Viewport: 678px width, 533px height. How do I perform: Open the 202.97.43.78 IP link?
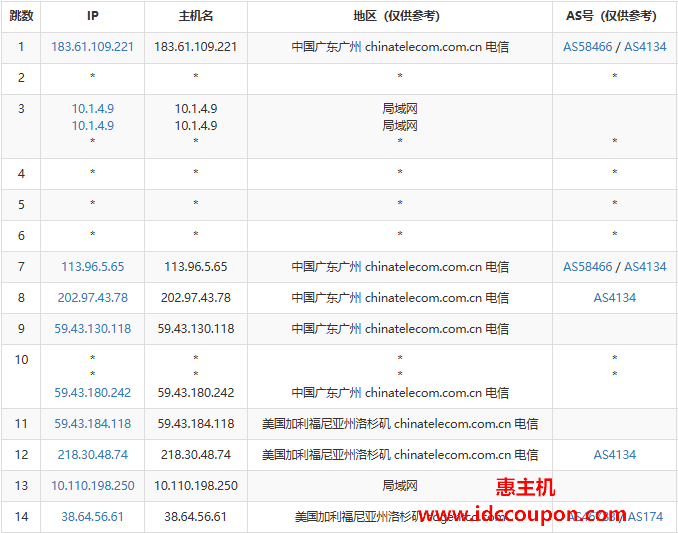92,298
